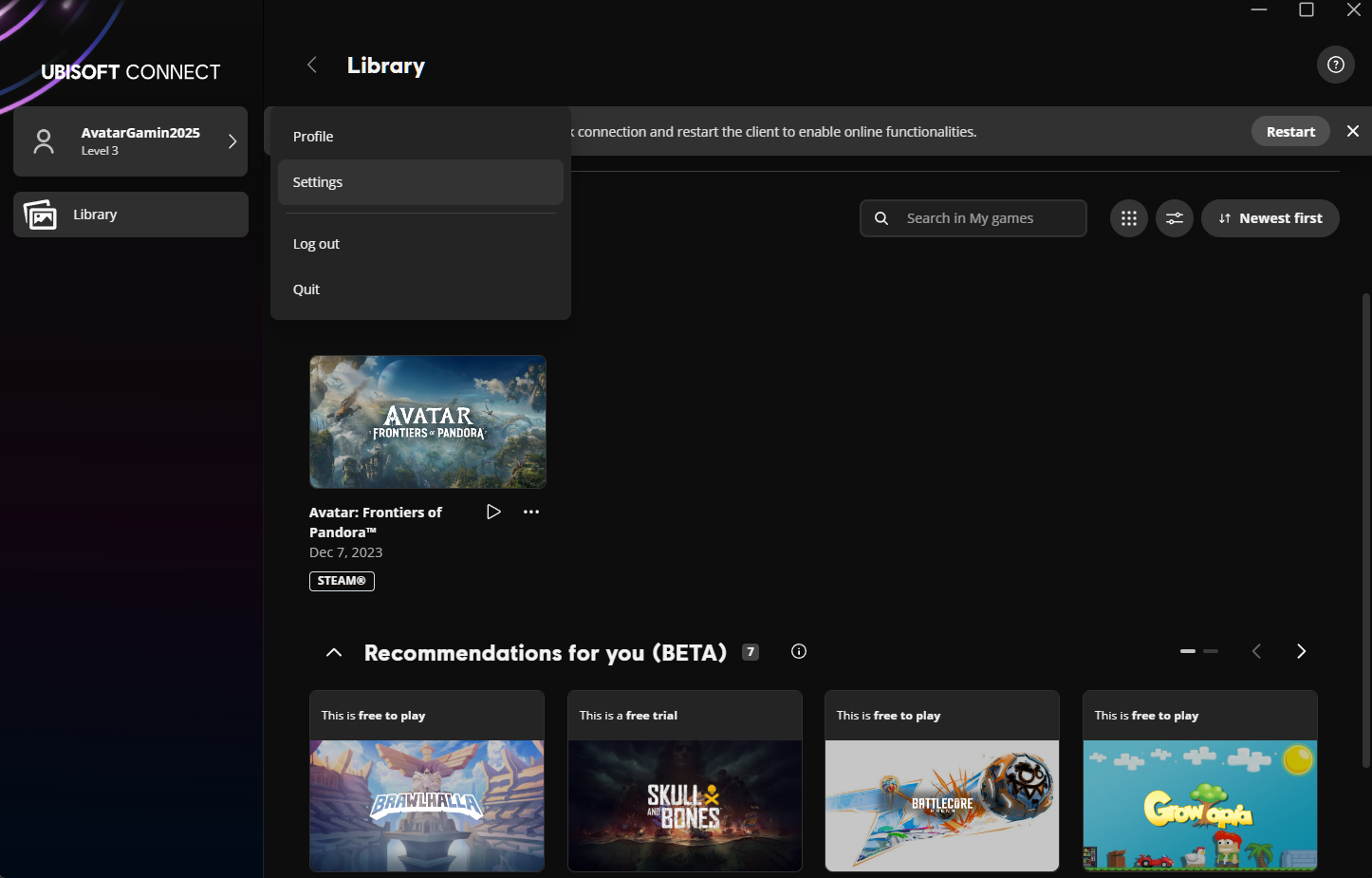This screenshot has width=1372, height=878.
Task: Switch to grid view layout icon
Action: tap(1128, 218)
